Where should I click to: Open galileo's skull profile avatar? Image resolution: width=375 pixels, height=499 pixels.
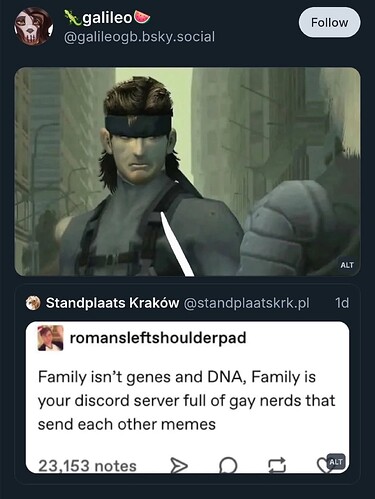point(33,26)
